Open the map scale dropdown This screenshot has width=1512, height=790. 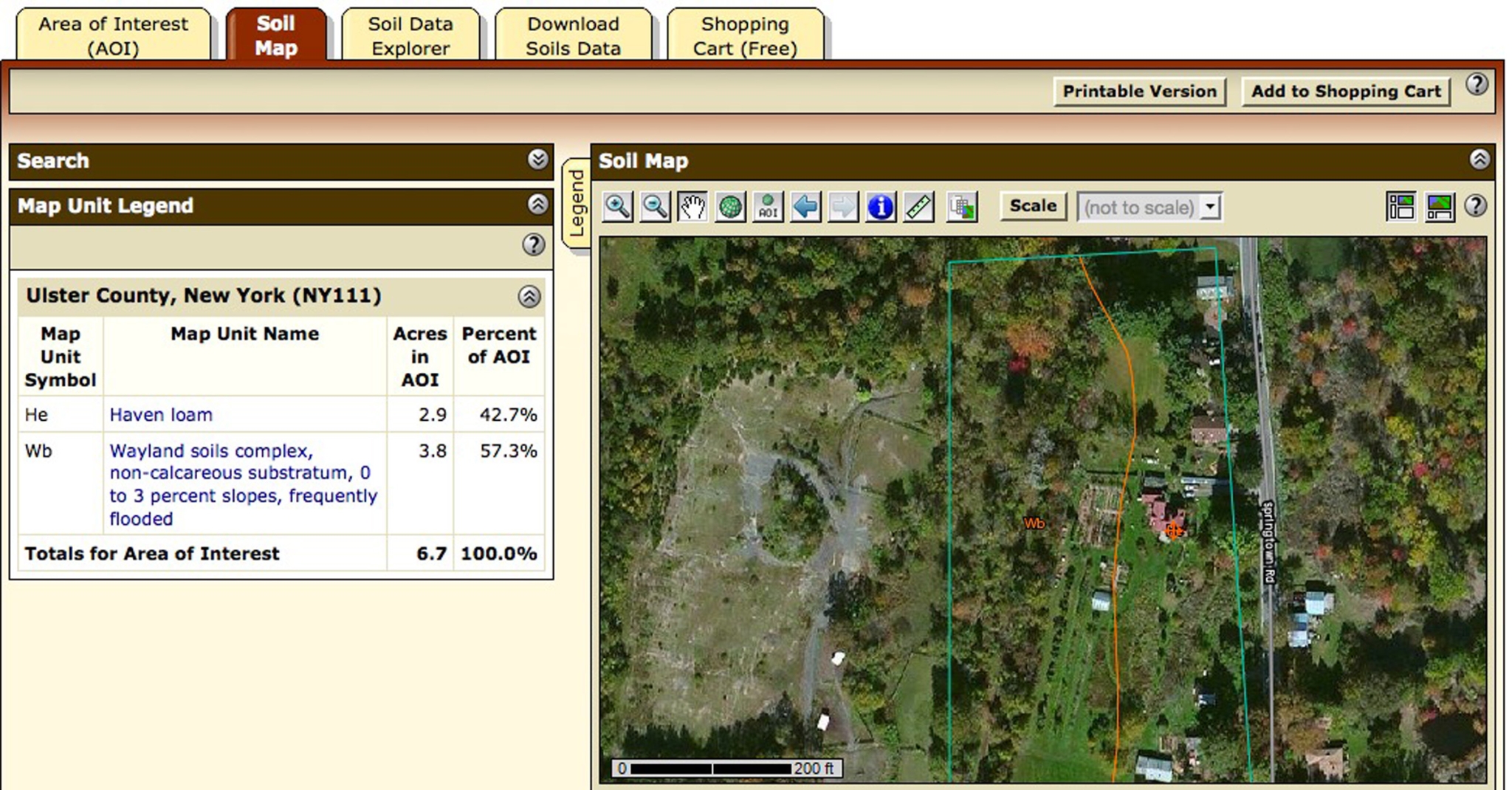pyautogui.click(x=1210, y=207)
